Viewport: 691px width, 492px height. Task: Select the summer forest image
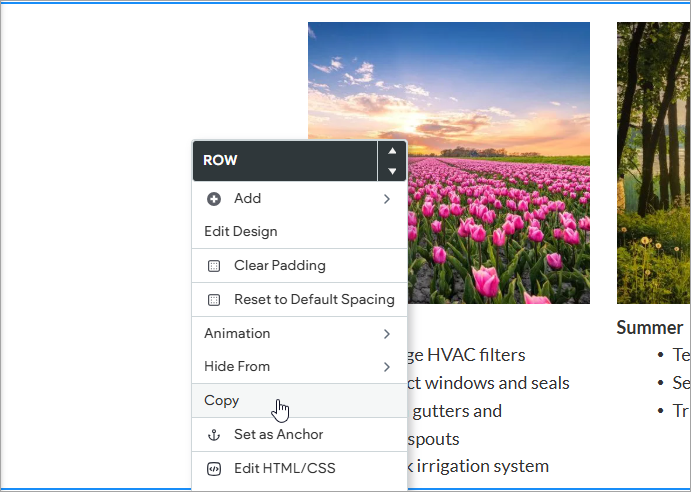coord(653,162)
